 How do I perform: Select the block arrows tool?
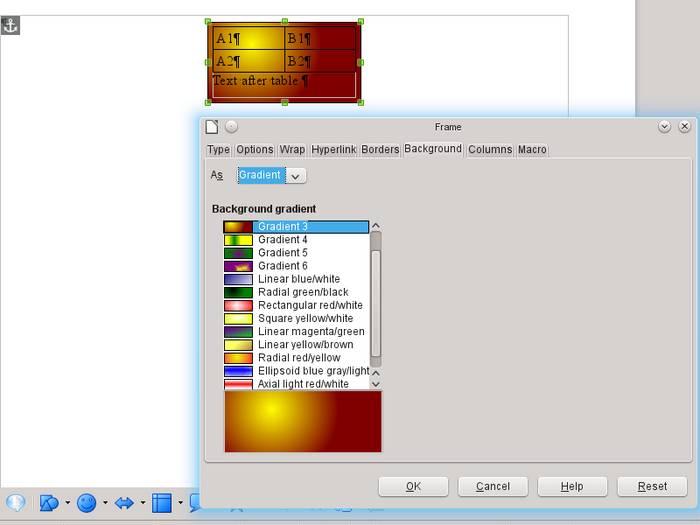click(124, 503)
